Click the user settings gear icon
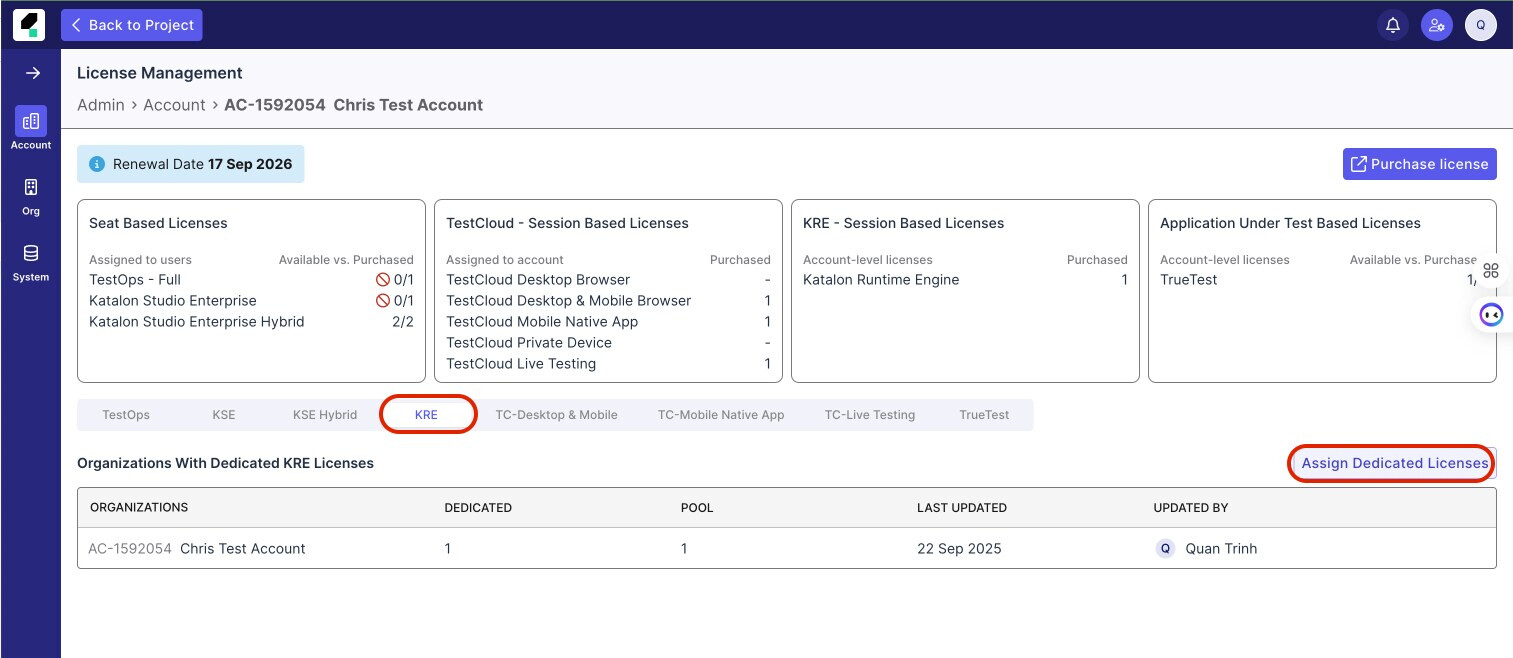Image resolution: width=1513 pixels, height=658 pixels. [1437, 25]
